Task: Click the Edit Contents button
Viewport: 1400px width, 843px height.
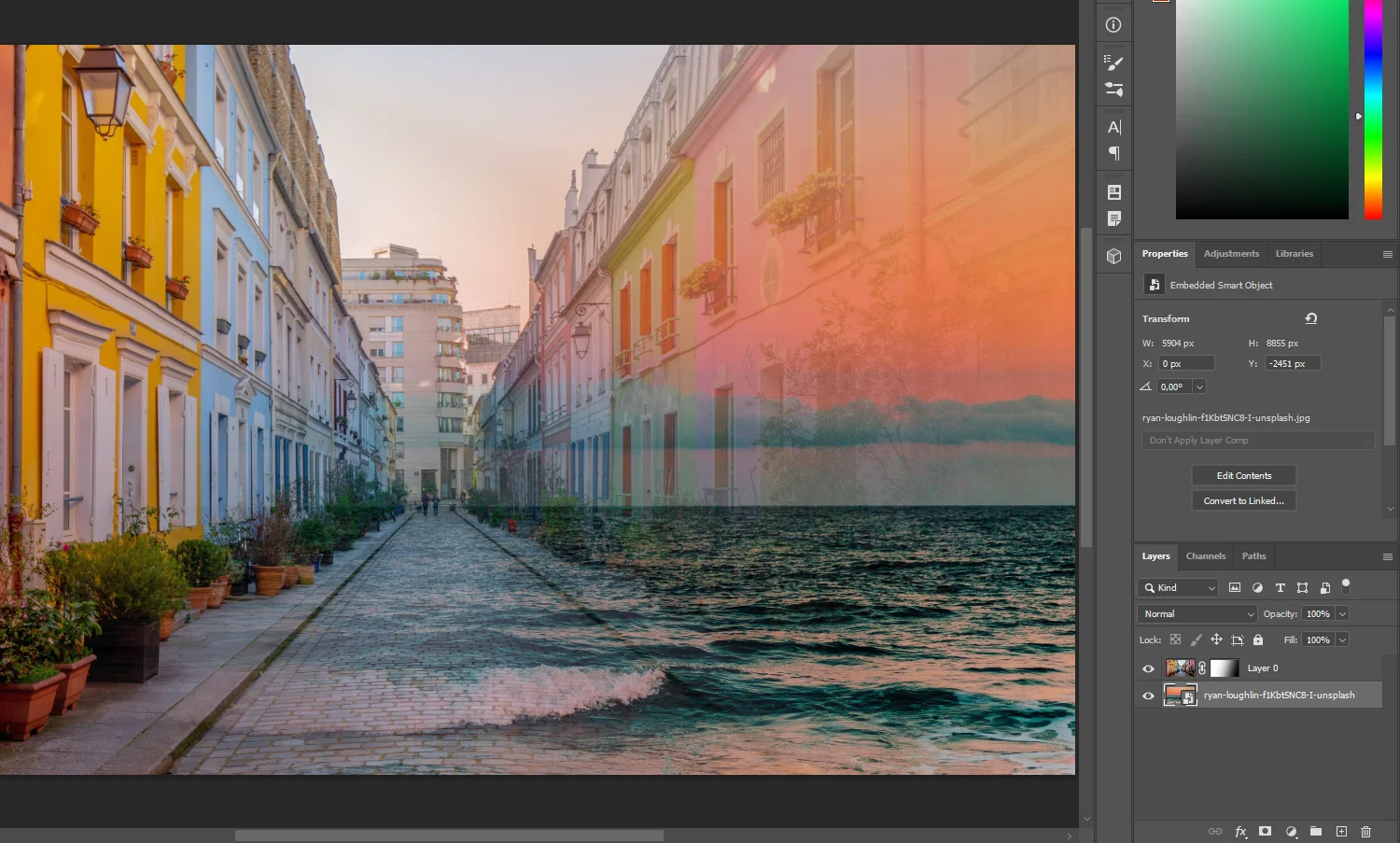Action: pos(1243,475)
